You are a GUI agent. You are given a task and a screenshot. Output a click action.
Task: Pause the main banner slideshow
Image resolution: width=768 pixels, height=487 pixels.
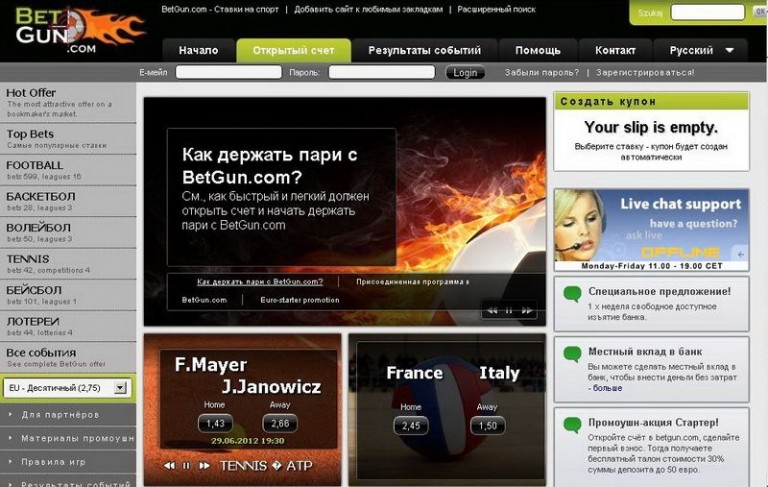509,310
